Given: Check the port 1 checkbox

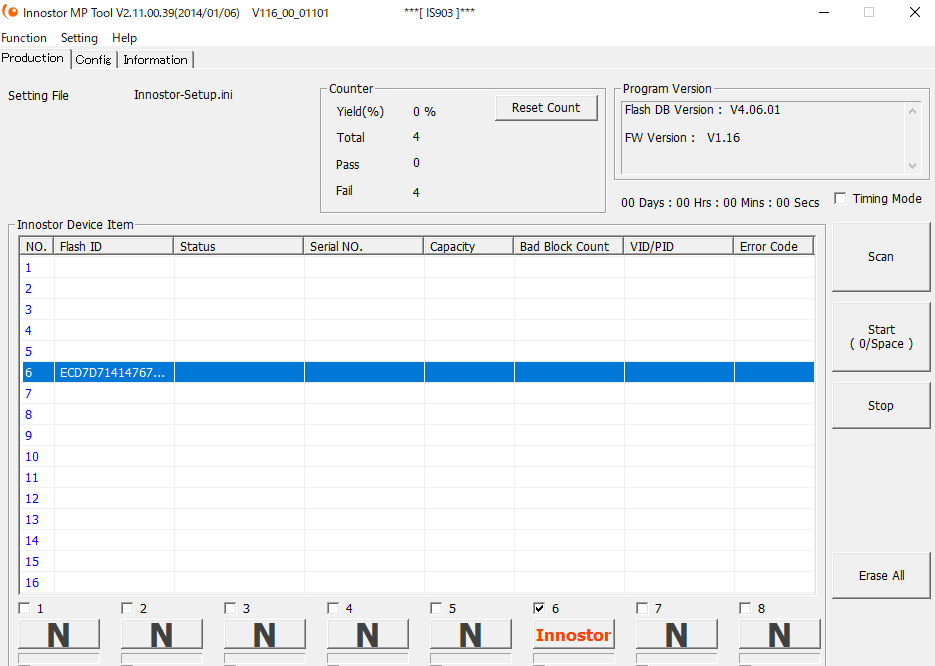Looking at the screenshot, I should pyautogui.click(x=24, y=608).
